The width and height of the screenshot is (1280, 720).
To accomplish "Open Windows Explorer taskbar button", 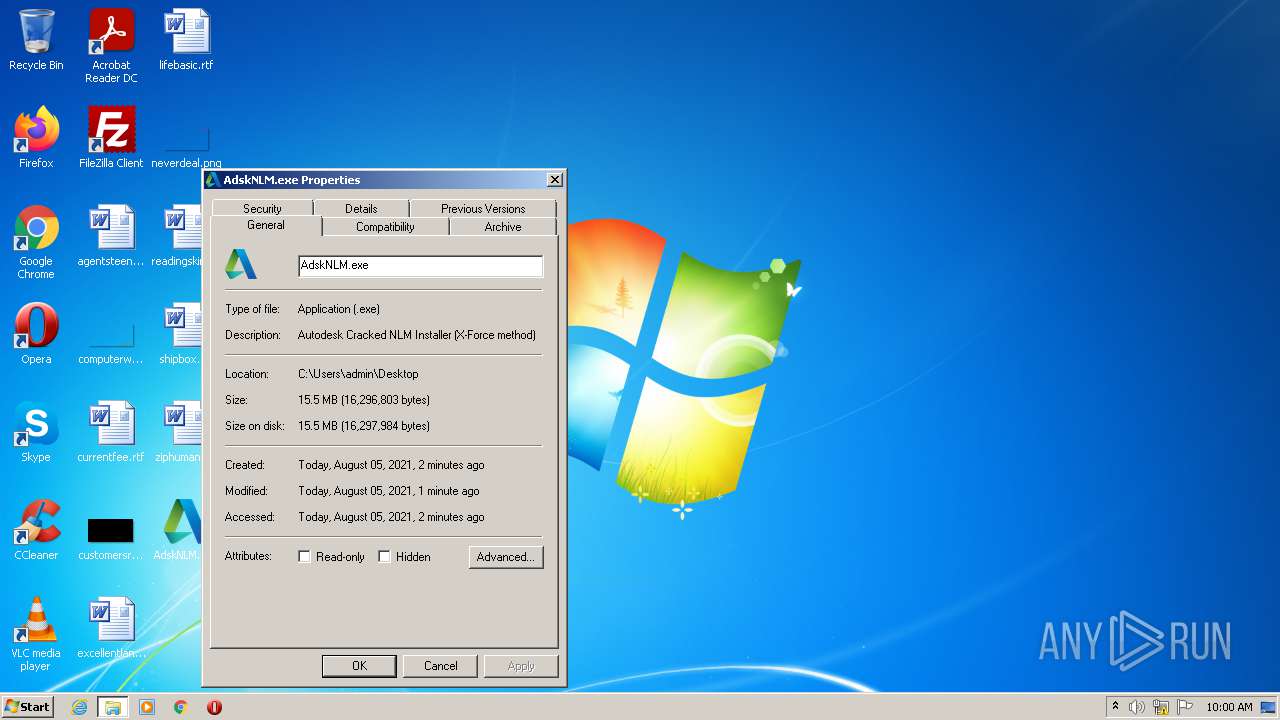I will pos(113,707).
